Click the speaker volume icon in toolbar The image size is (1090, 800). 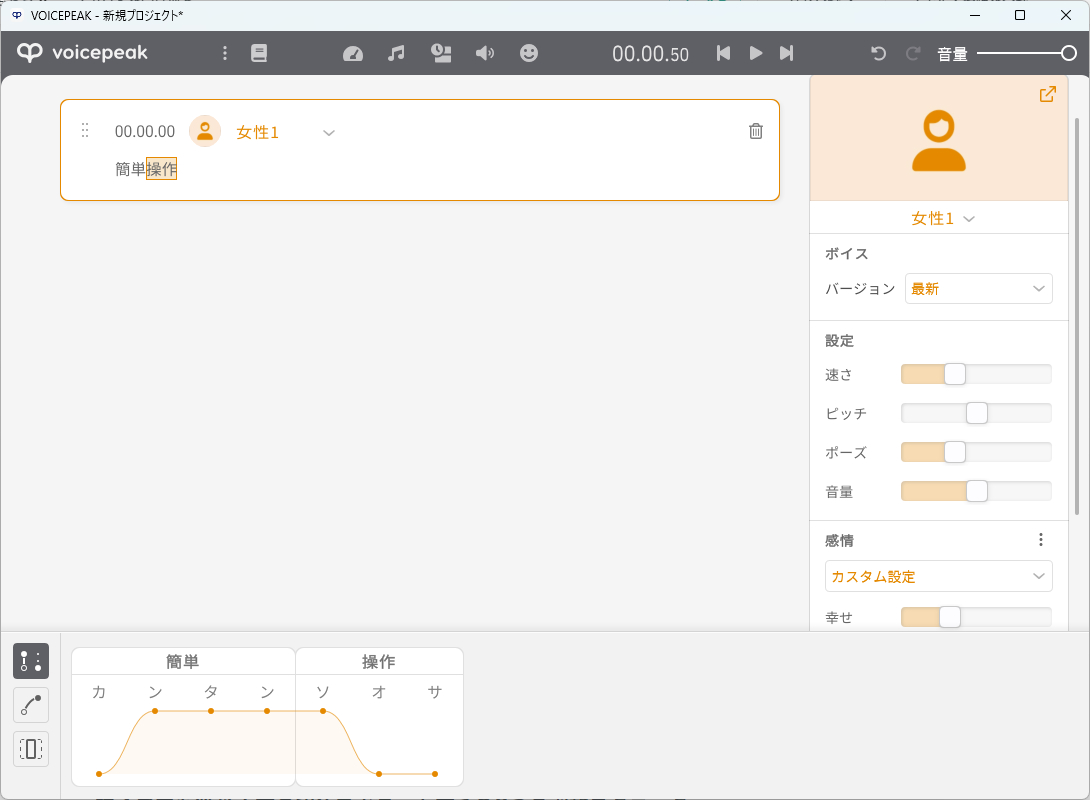coord(485,53)
